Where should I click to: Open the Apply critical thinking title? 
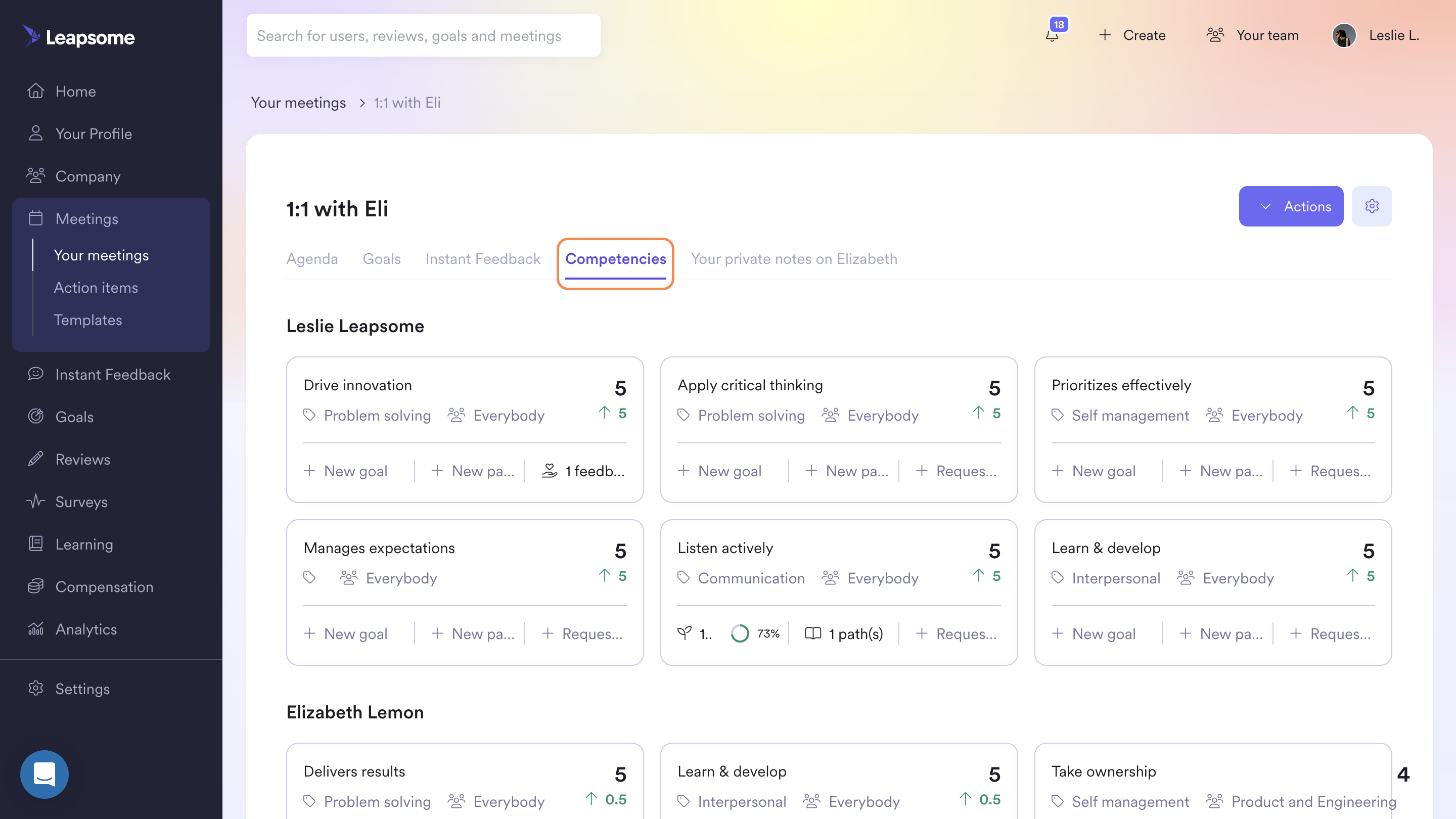point(750,385)
